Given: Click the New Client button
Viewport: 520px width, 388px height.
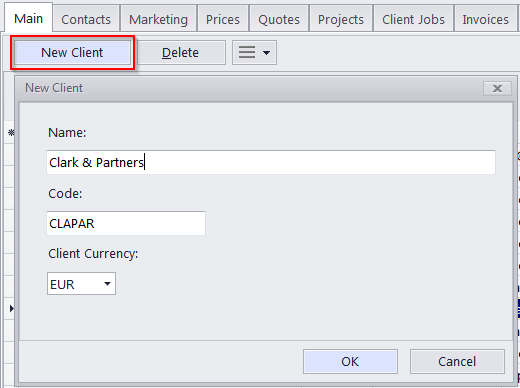Looking at the screenshot, I should coord(72,53).
